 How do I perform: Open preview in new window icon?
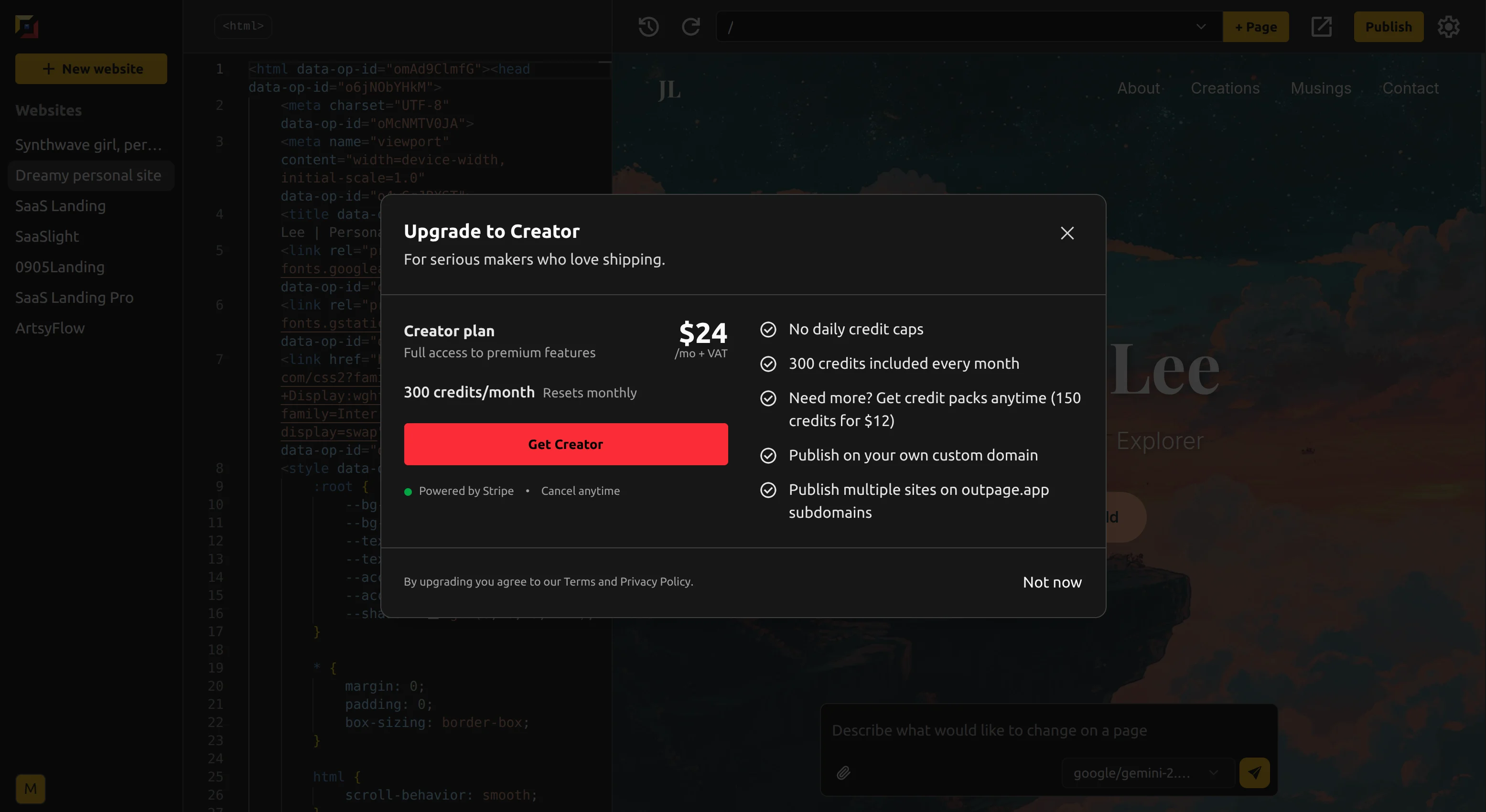1321,27
